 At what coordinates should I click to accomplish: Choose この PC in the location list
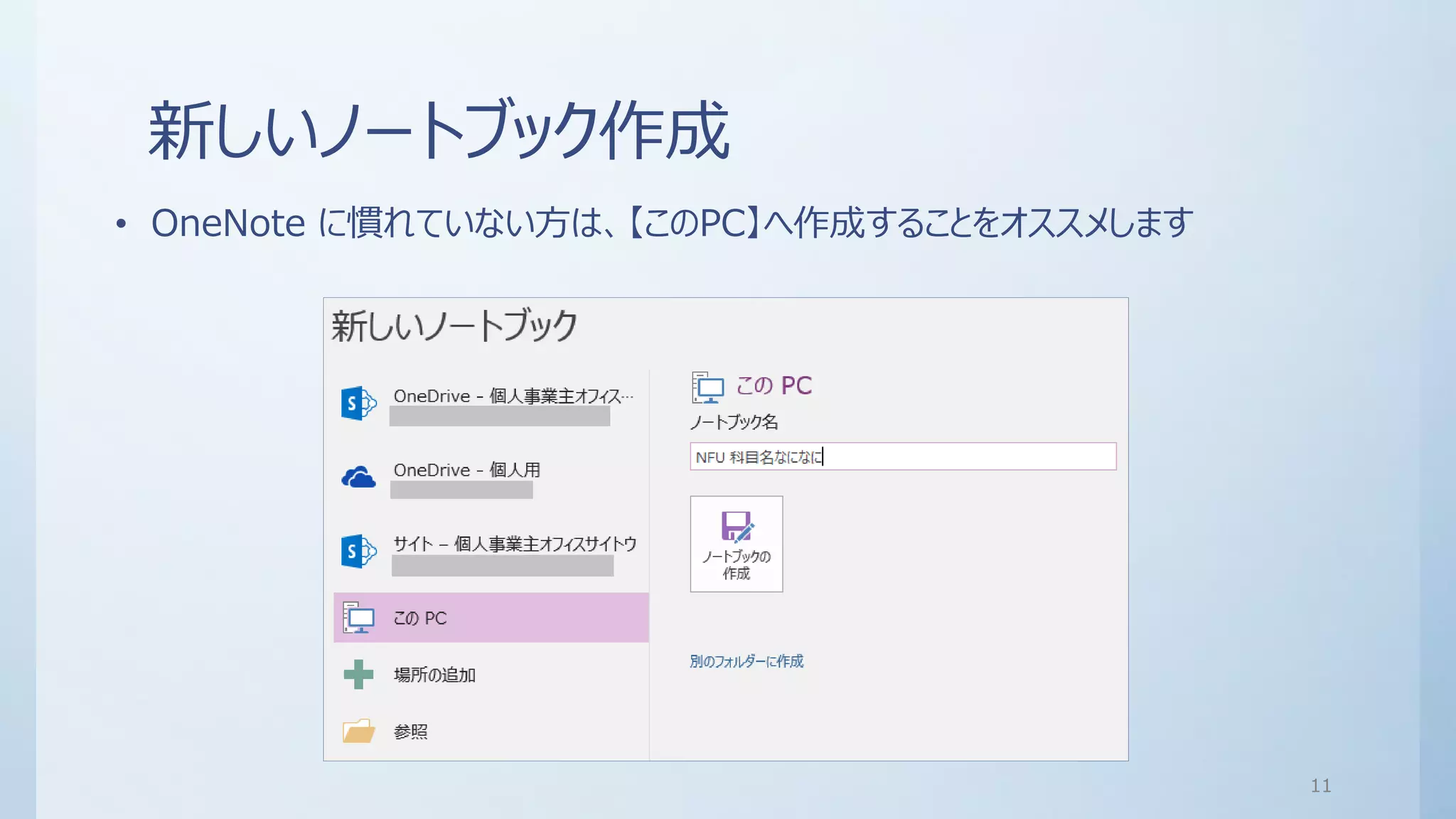491,618
